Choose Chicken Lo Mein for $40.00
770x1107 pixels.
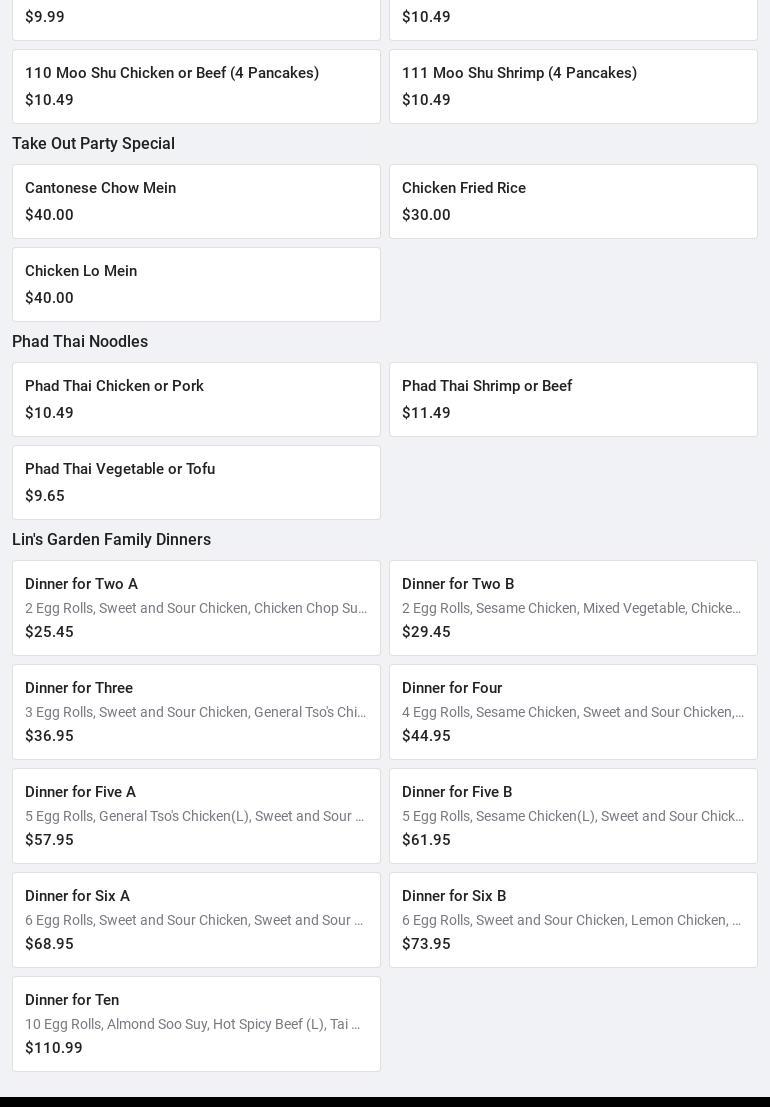[x=196, y=284]
